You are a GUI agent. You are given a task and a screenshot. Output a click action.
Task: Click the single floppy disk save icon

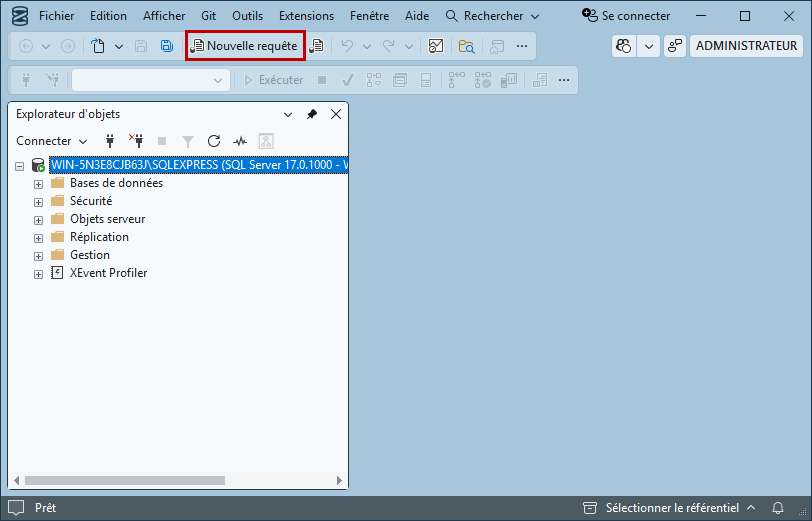pos(141,46)
